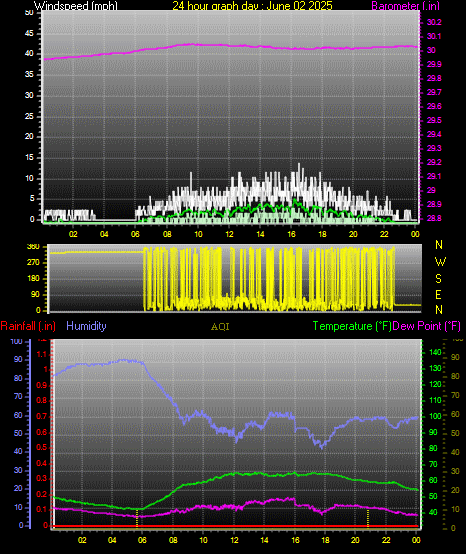Click the '30.2' barometer axis value
The height and width of the screenshot is (554, 466).
(x=434, y=22)
